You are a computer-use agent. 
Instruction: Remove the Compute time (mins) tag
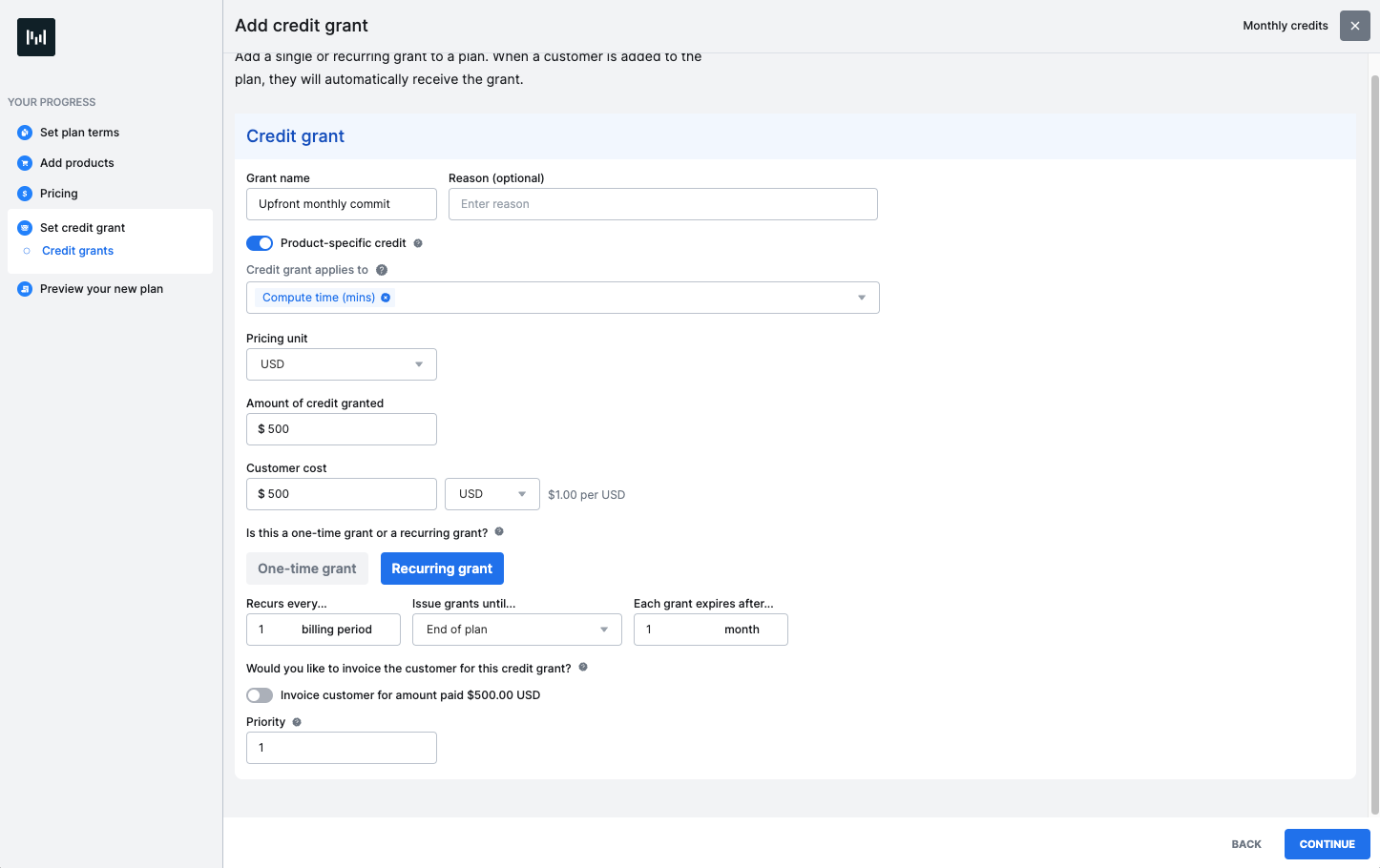click(x=386, y=298)
